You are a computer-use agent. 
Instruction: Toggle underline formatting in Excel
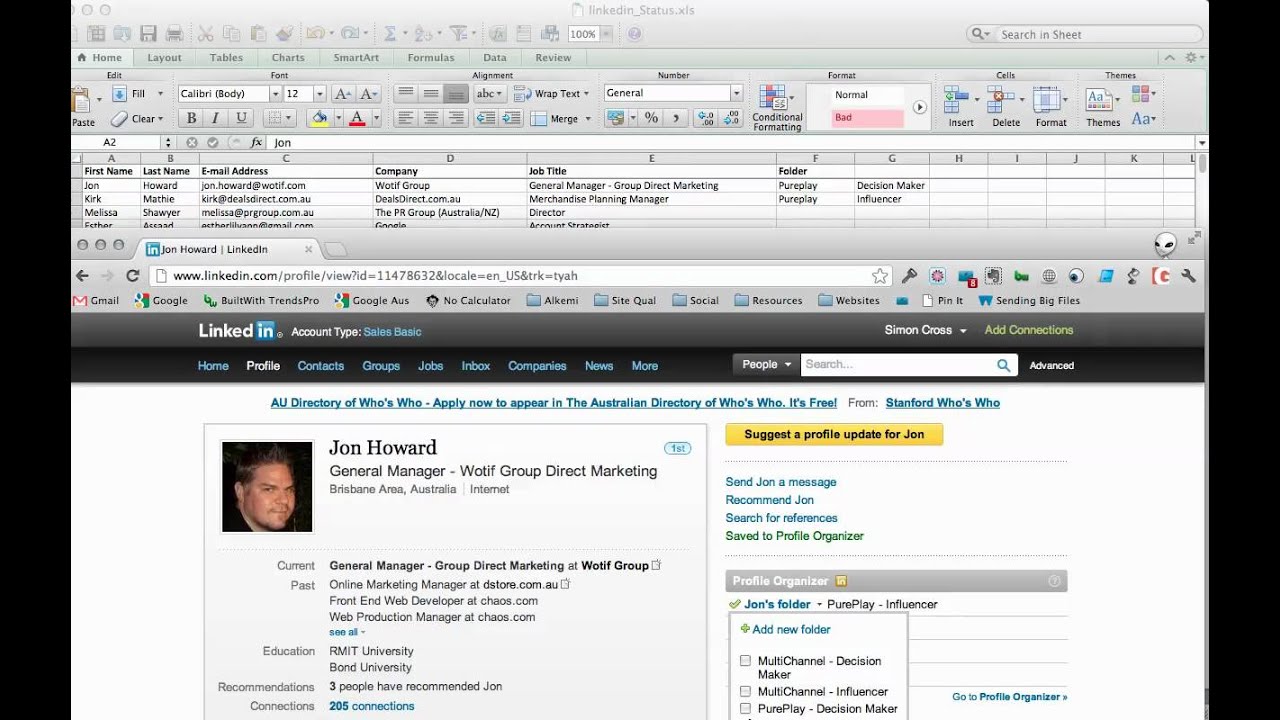(x=240, y=118)
